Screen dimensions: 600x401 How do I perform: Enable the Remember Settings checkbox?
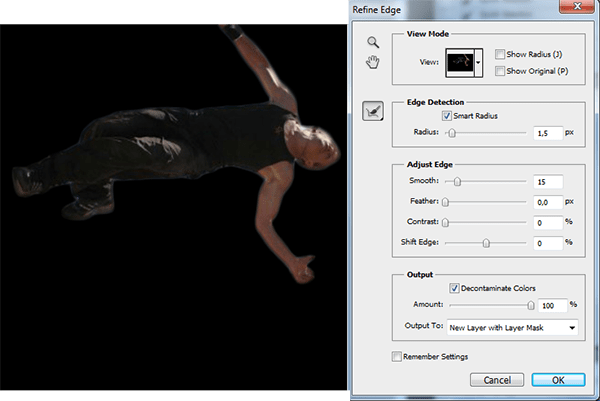coord(396,357)
